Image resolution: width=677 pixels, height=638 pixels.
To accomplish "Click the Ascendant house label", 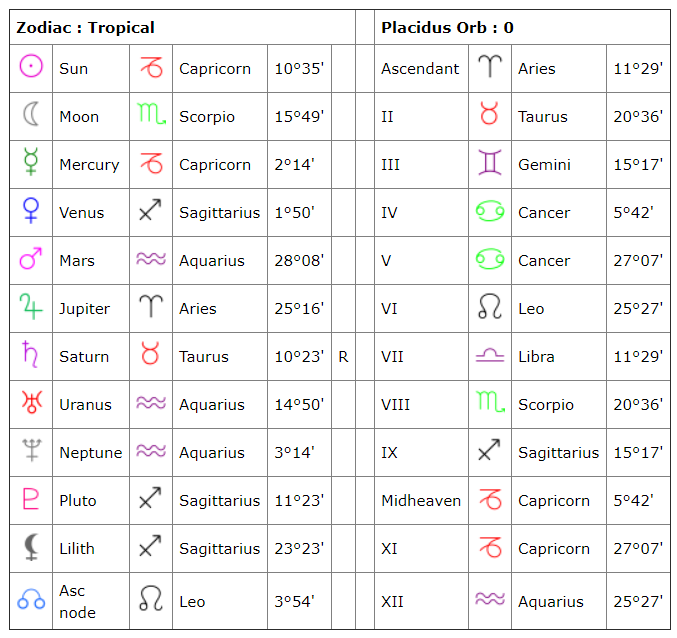I will coord(420,68).
